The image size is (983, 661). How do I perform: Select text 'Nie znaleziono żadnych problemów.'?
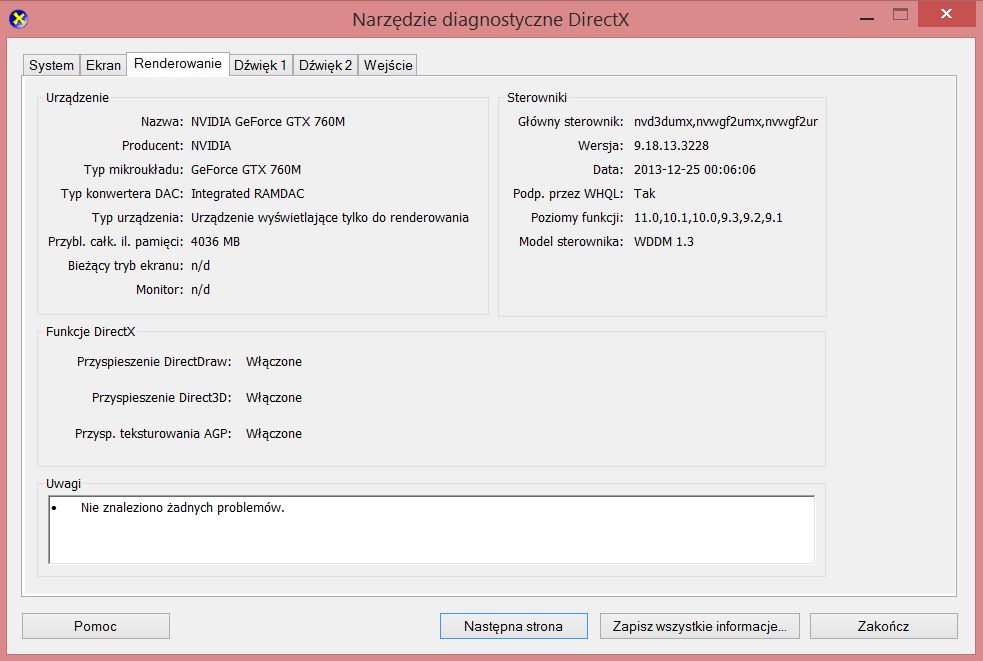pos(182,508)
